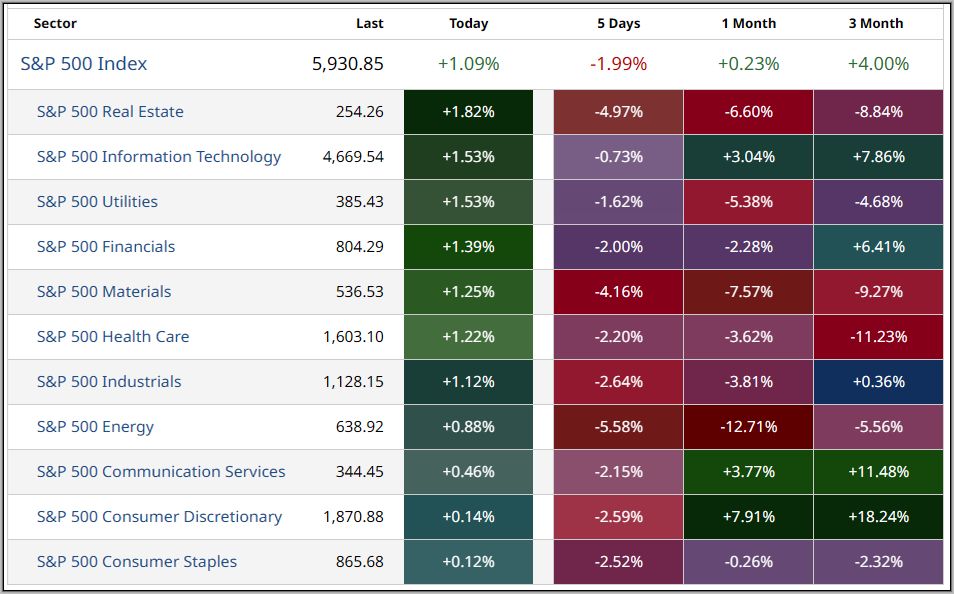Click Consumer Discretionary +18.24% 3 Month cell

click(877, 517)
